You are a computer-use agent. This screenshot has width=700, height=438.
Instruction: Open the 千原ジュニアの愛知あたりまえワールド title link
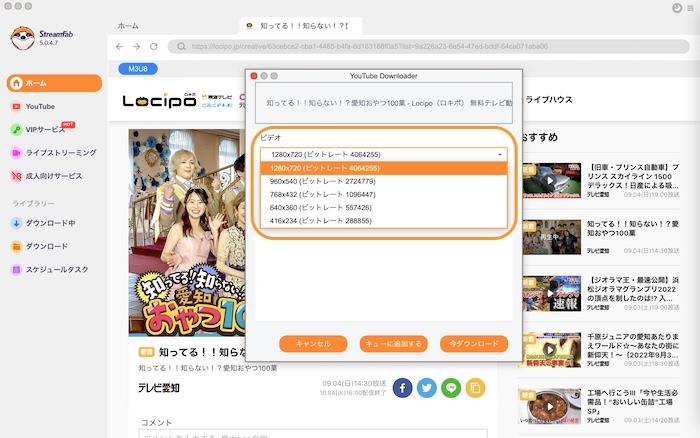click(x=633, y=346)
